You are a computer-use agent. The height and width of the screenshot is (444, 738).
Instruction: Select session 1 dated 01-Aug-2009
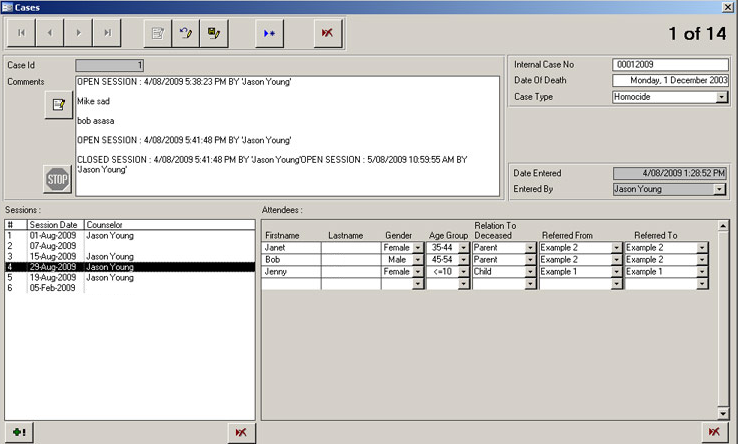130,235
